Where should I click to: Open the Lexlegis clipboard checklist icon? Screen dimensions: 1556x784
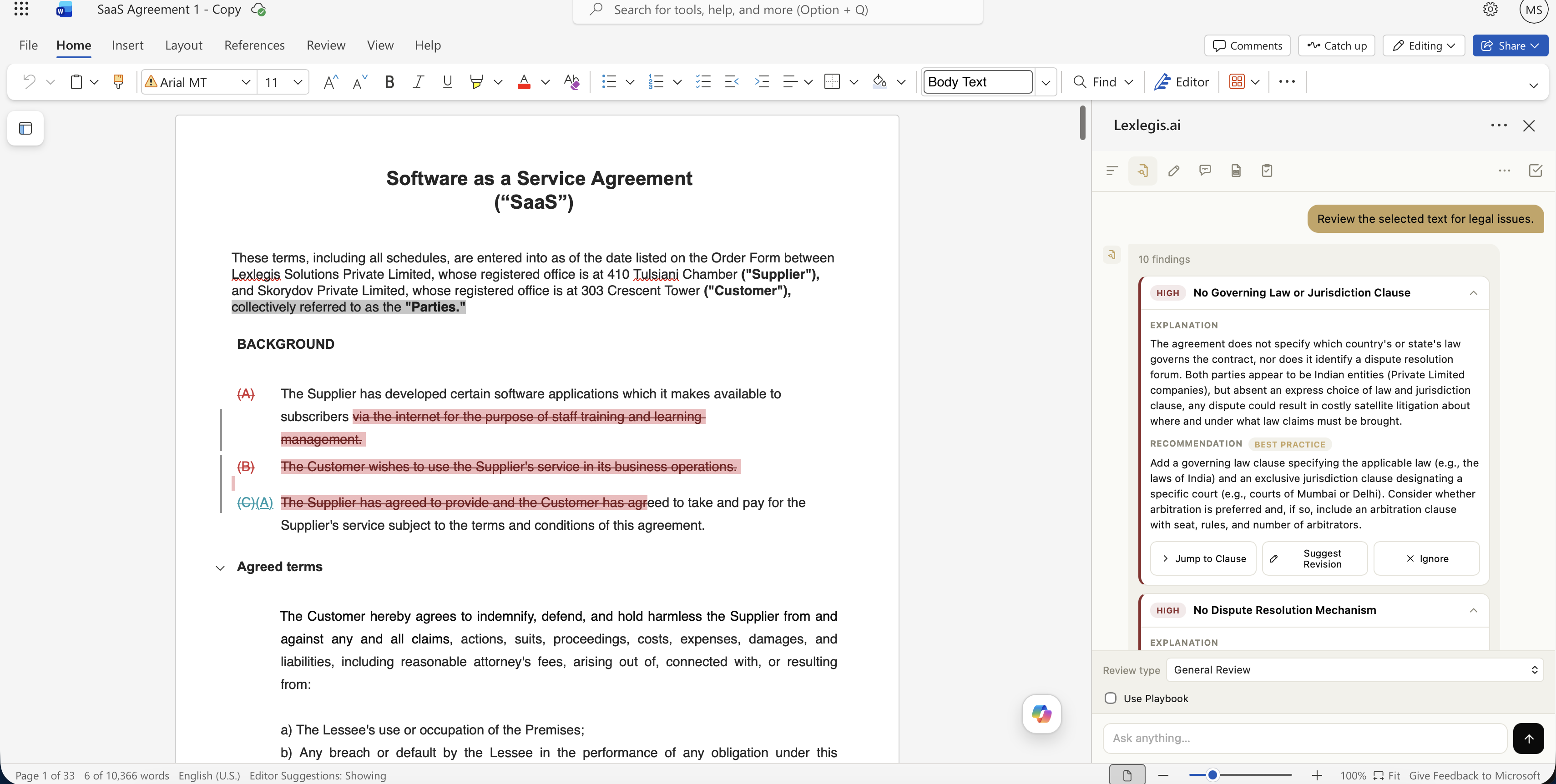point(1267,171)
